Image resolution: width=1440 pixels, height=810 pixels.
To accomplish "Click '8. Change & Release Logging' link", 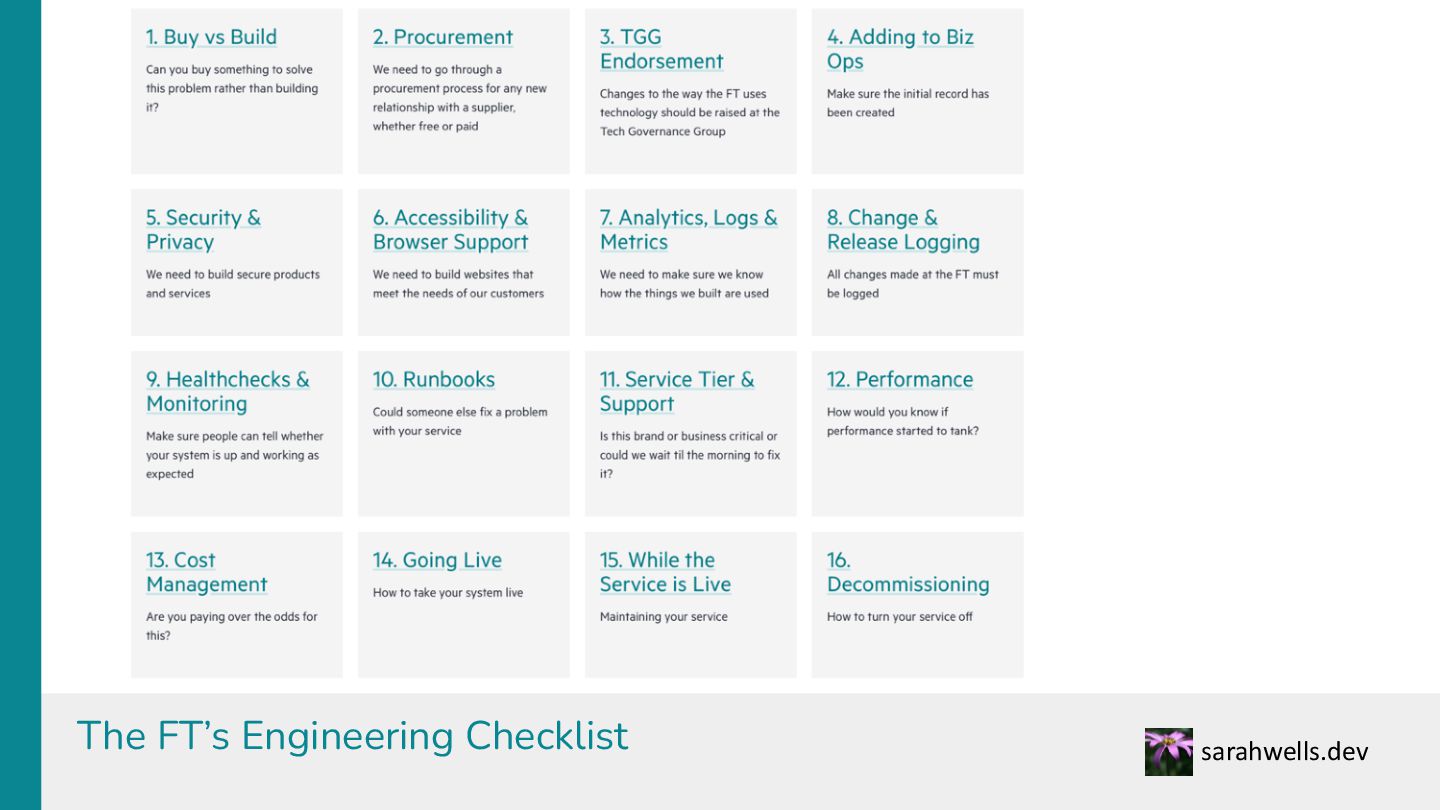I will 903,230.
